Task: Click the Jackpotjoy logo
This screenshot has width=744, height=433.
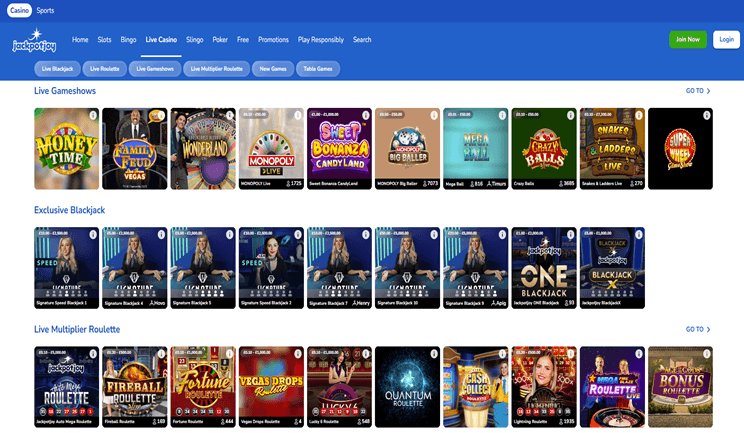Action: pos(34,41)
